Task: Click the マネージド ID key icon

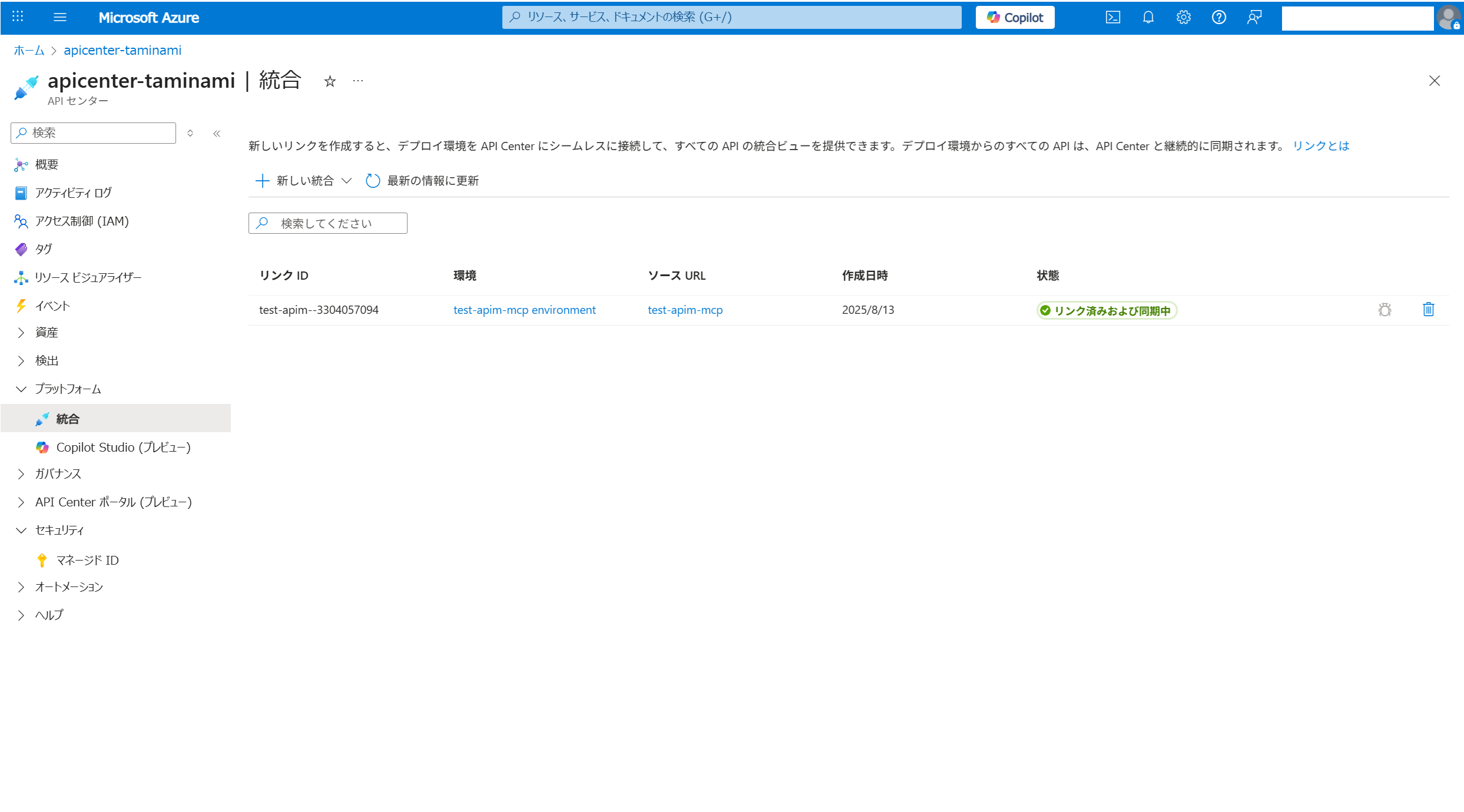Action: coord(42,560)
